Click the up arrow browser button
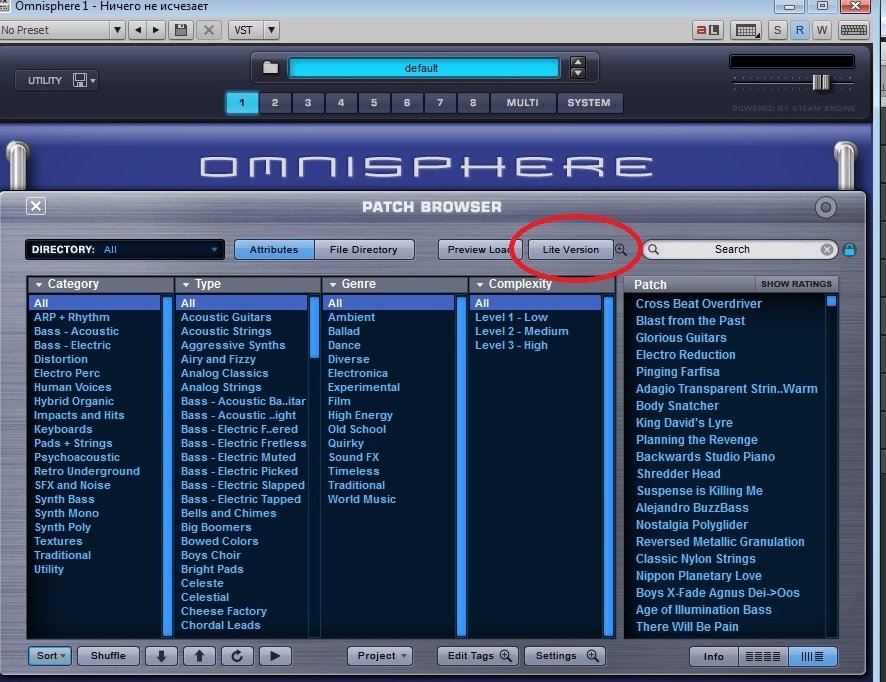Image resolution: width=886 pixels, height=682 pixels. pyautogui.click(x=199, y=655)
